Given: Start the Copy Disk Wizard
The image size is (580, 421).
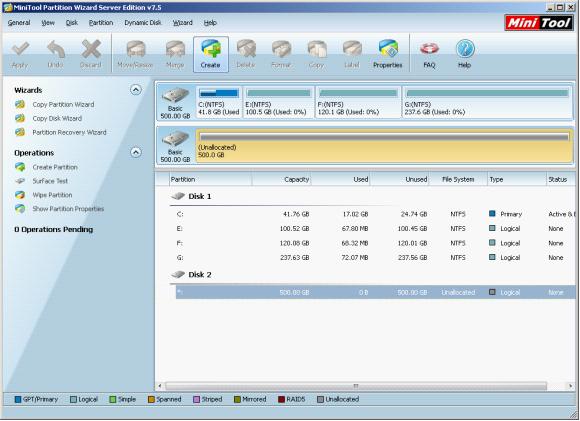Looking at the screenshot, I should tap(57, 118).
